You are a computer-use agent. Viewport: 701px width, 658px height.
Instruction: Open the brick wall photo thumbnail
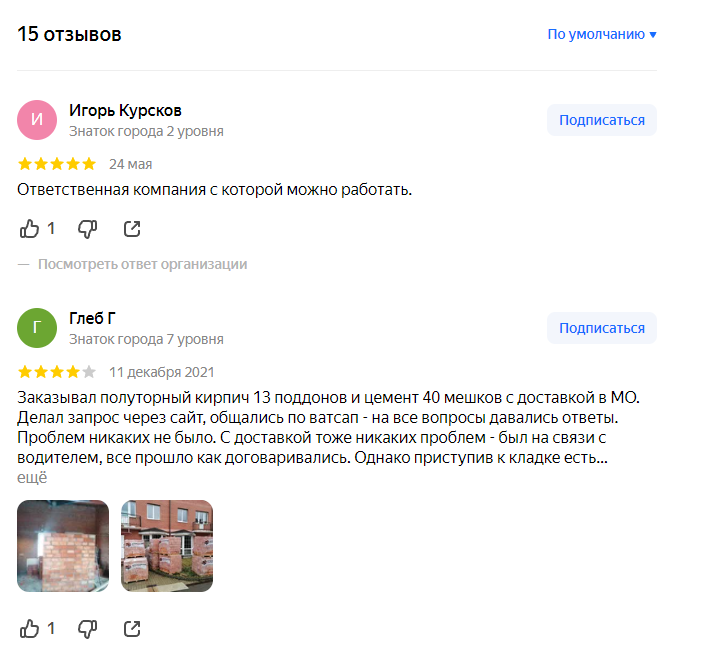click(63, 546)
